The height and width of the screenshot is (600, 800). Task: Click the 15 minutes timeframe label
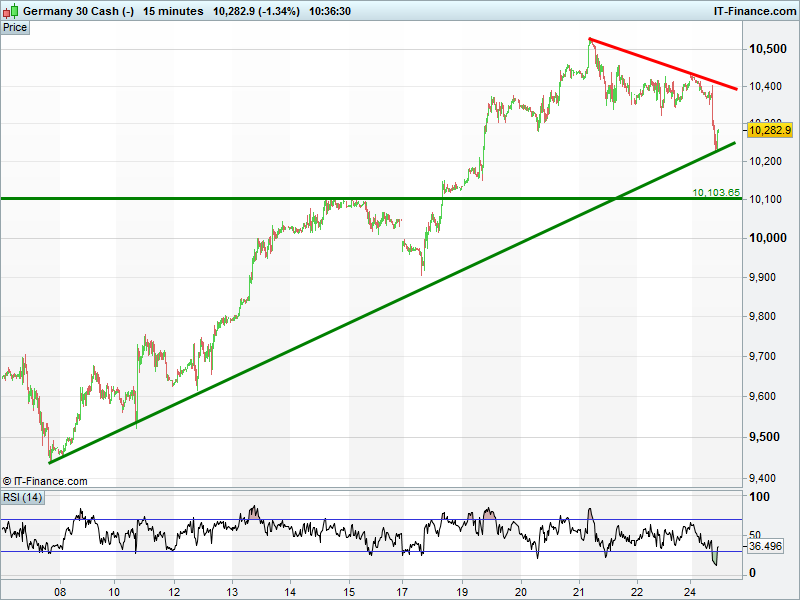click(x=173, y=11)
